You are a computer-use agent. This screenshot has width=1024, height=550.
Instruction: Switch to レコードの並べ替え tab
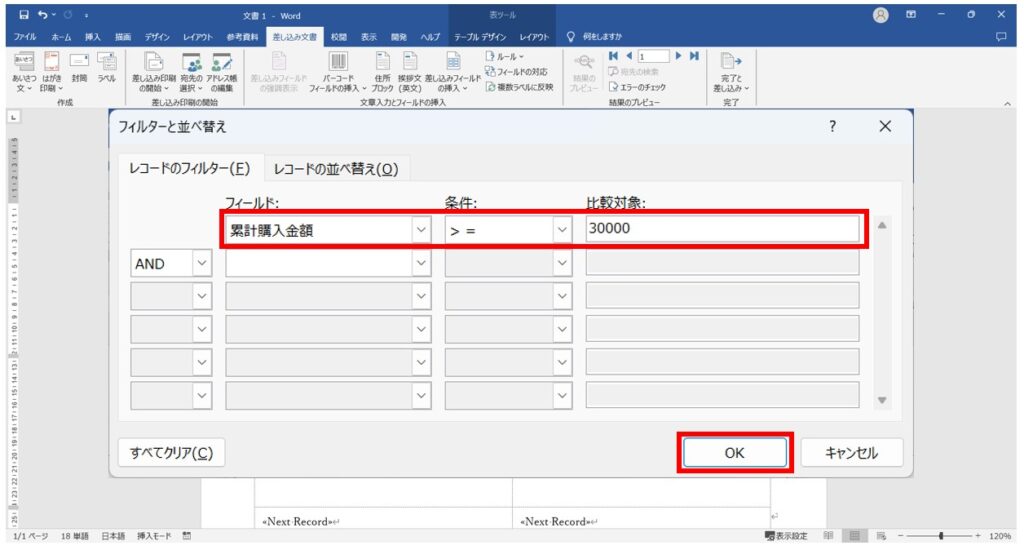[x=336, y=169]
